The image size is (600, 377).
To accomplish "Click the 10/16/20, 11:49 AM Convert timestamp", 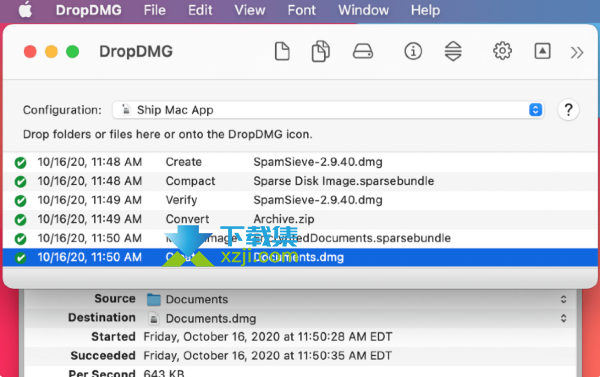I will coord(90,219).
